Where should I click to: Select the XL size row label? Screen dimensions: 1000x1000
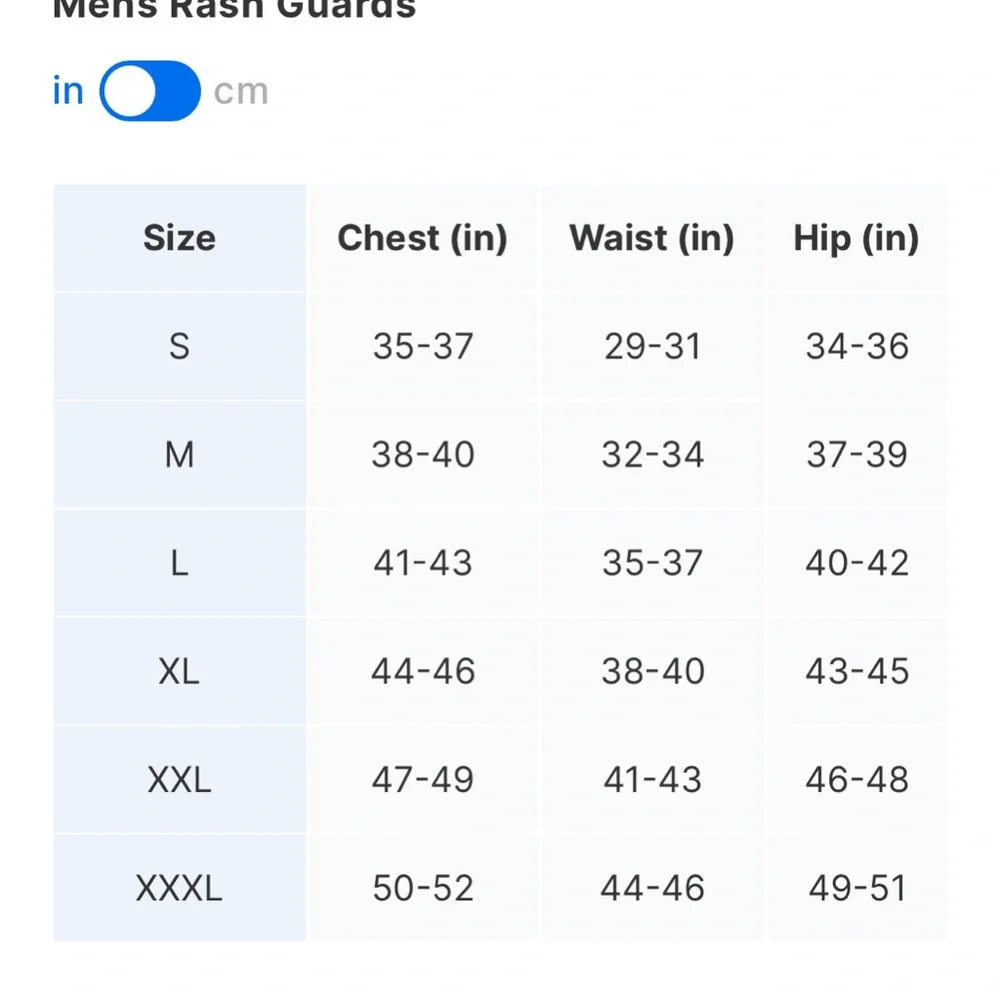179,671
